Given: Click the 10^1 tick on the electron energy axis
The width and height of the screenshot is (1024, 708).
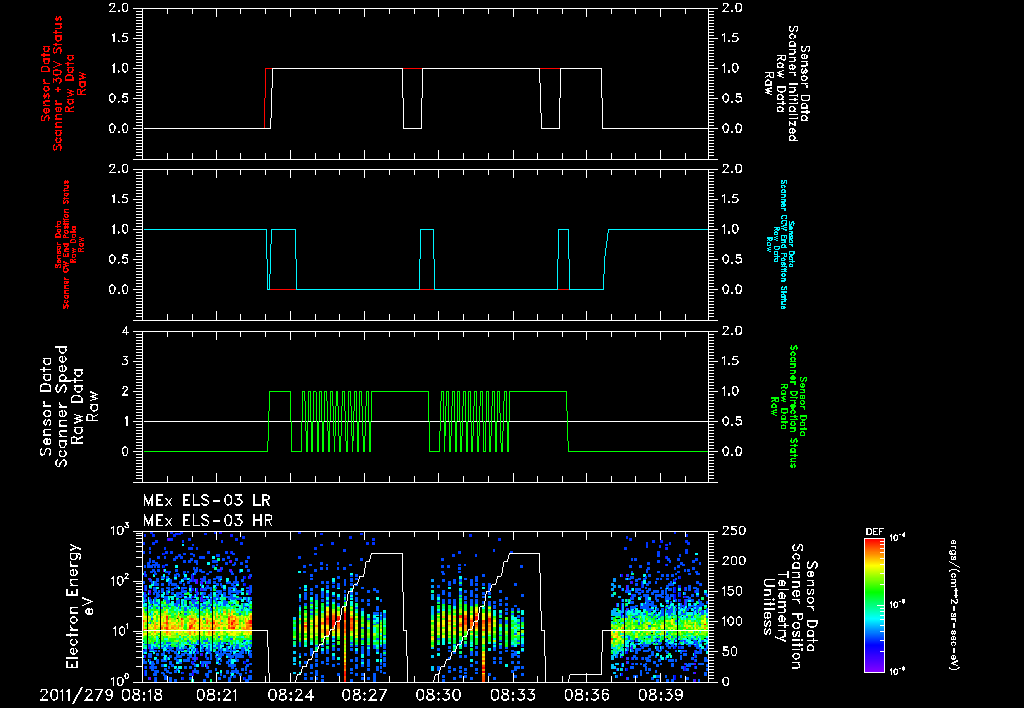Looking at the screenshot, I should (x=120, y=631).
